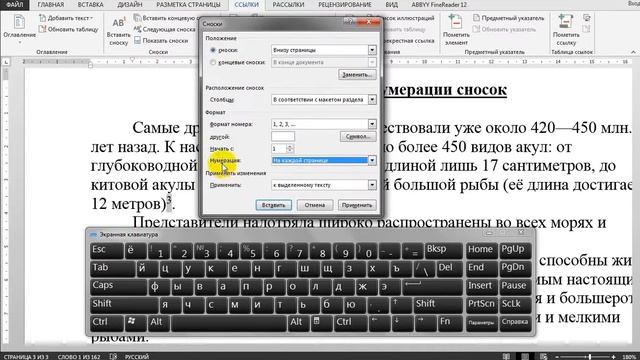Click the proofing icon in status bar
This screenshot has width=640, height=360.
coord(113,357)
